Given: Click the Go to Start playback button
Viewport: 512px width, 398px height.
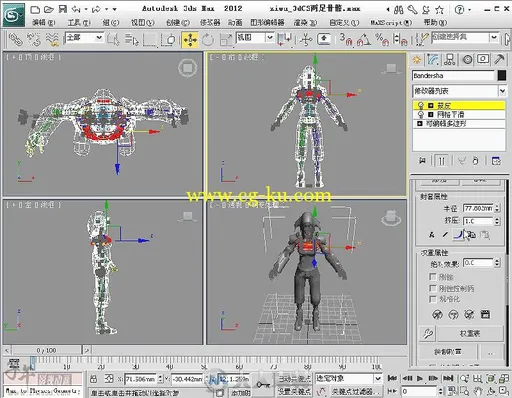Looking at the screenshot, I should click(392, 378).
